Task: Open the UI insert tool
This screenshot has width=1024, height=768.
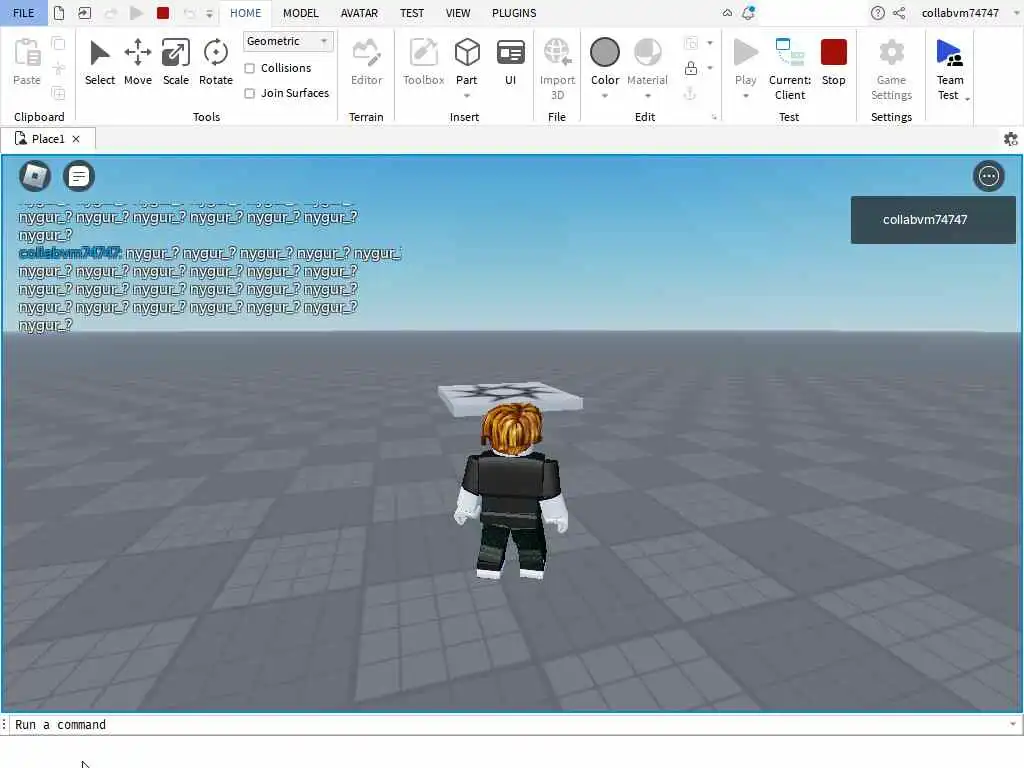Action: pos(510,62)
